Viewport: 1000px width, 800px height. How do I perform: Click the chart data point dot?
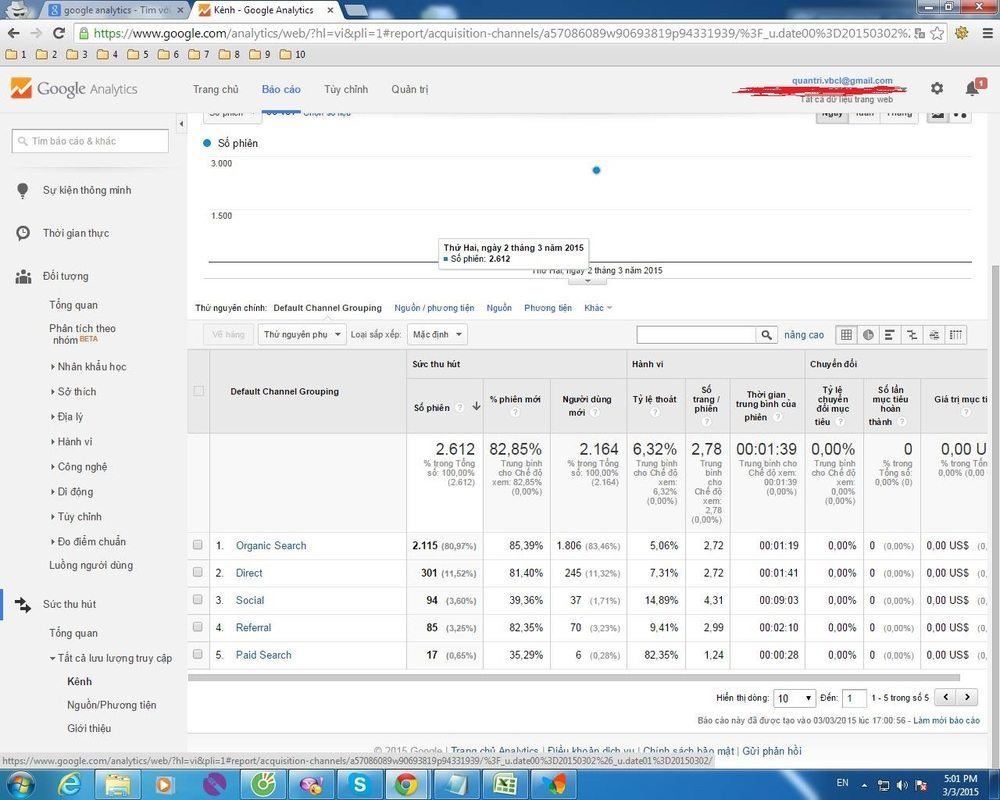coord(596,170)
